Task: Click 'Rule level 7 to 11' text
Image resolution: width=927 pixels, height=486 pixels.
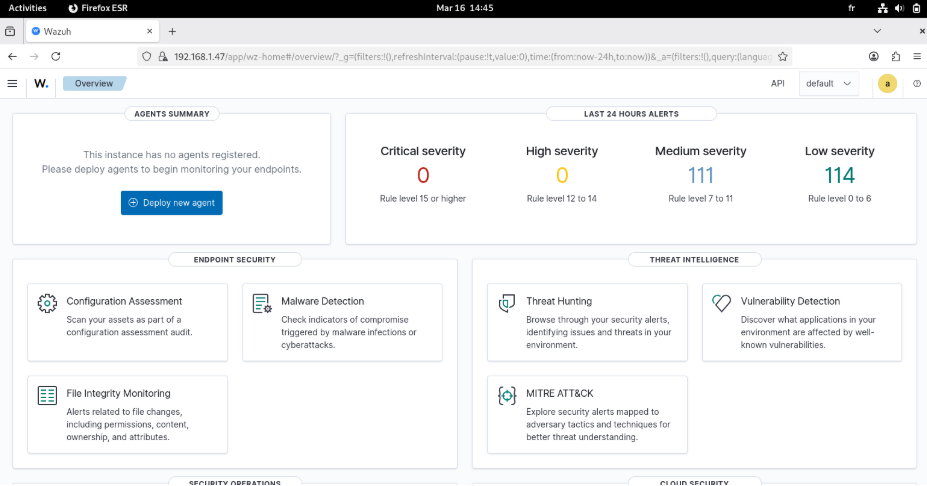Action: pyautogui.click(x=701, y=199)
